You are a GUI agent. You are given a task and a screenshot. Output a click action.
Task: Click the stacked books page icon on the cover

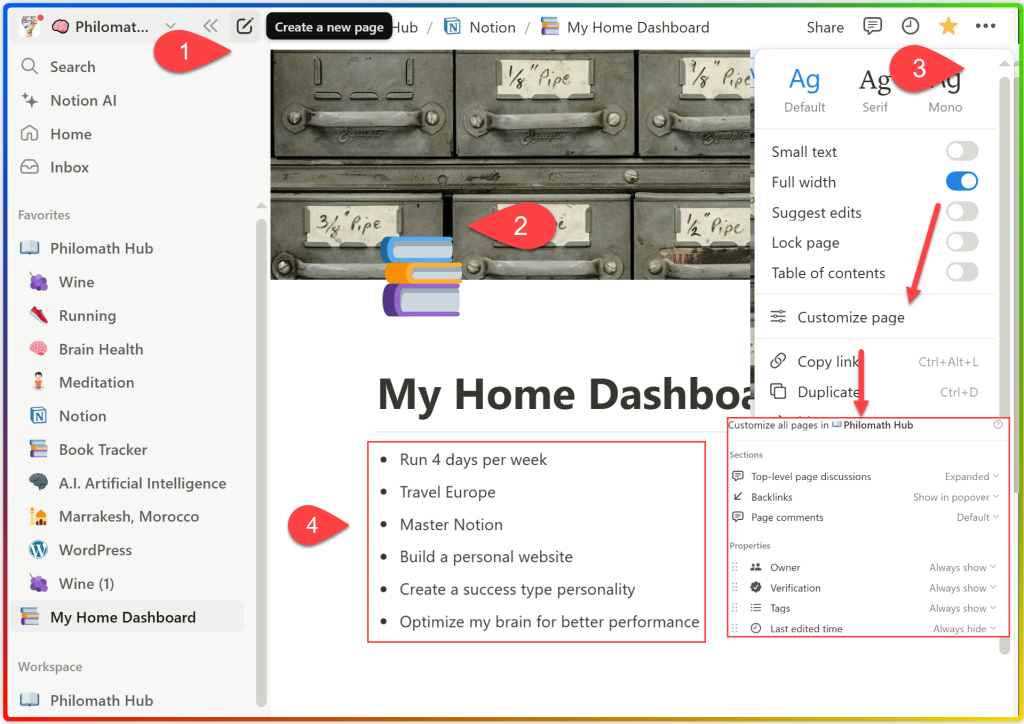point(422,276)
